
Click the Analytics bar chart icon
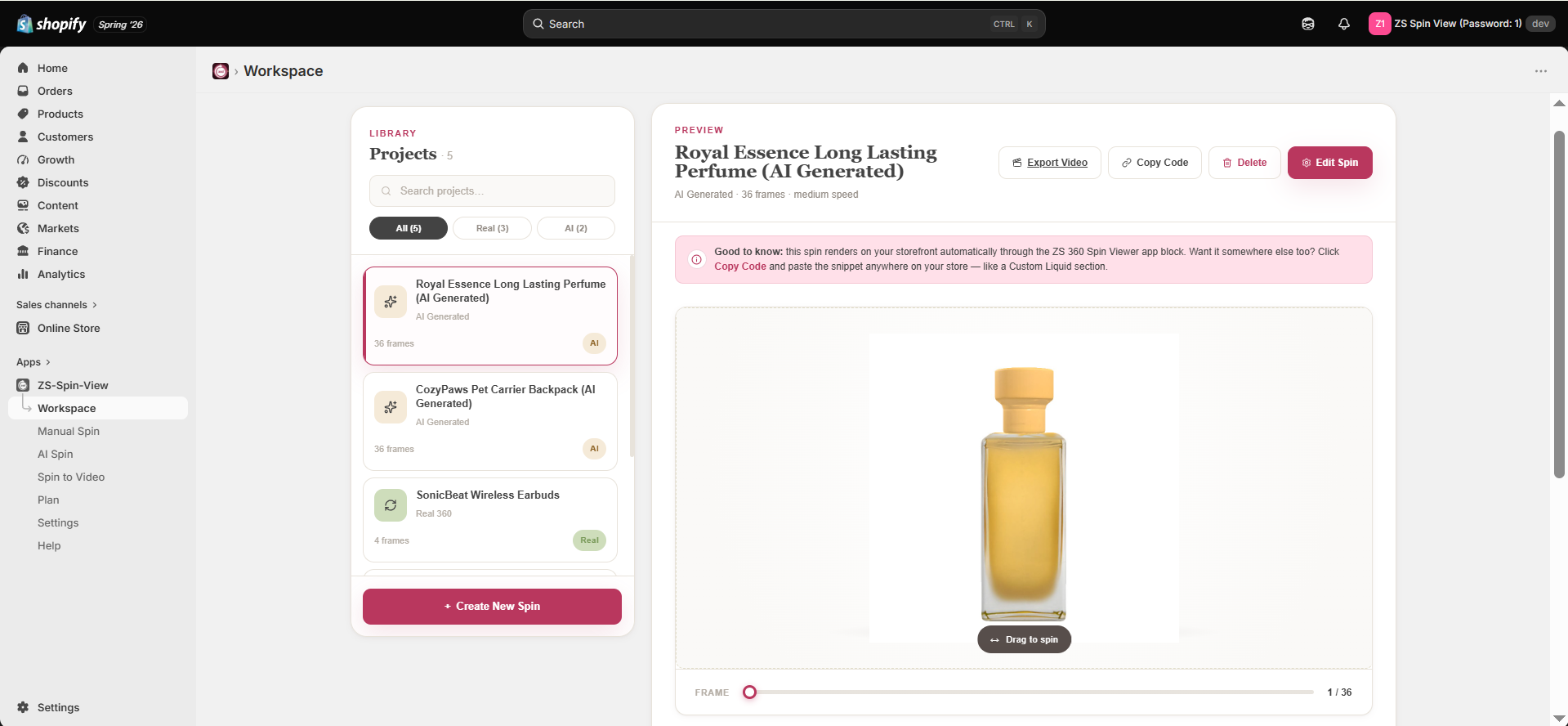23,274
